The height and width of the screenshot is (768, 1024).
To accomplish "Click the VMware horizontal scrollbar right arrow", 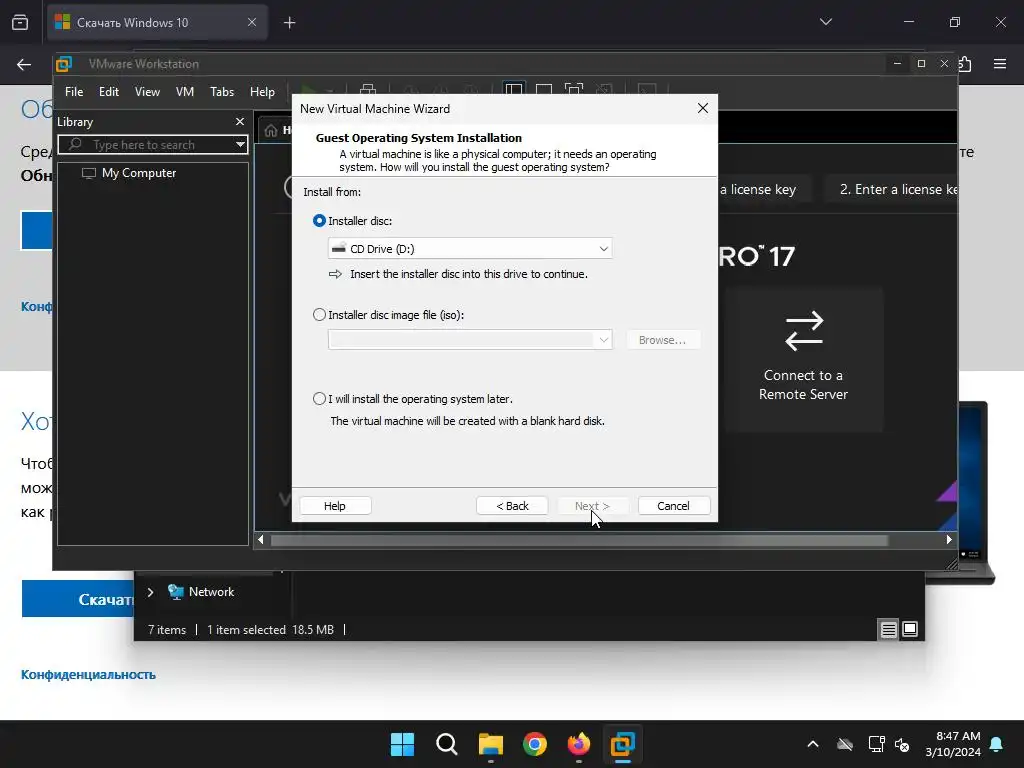I will pyautogui.click(x=949, y=540).
